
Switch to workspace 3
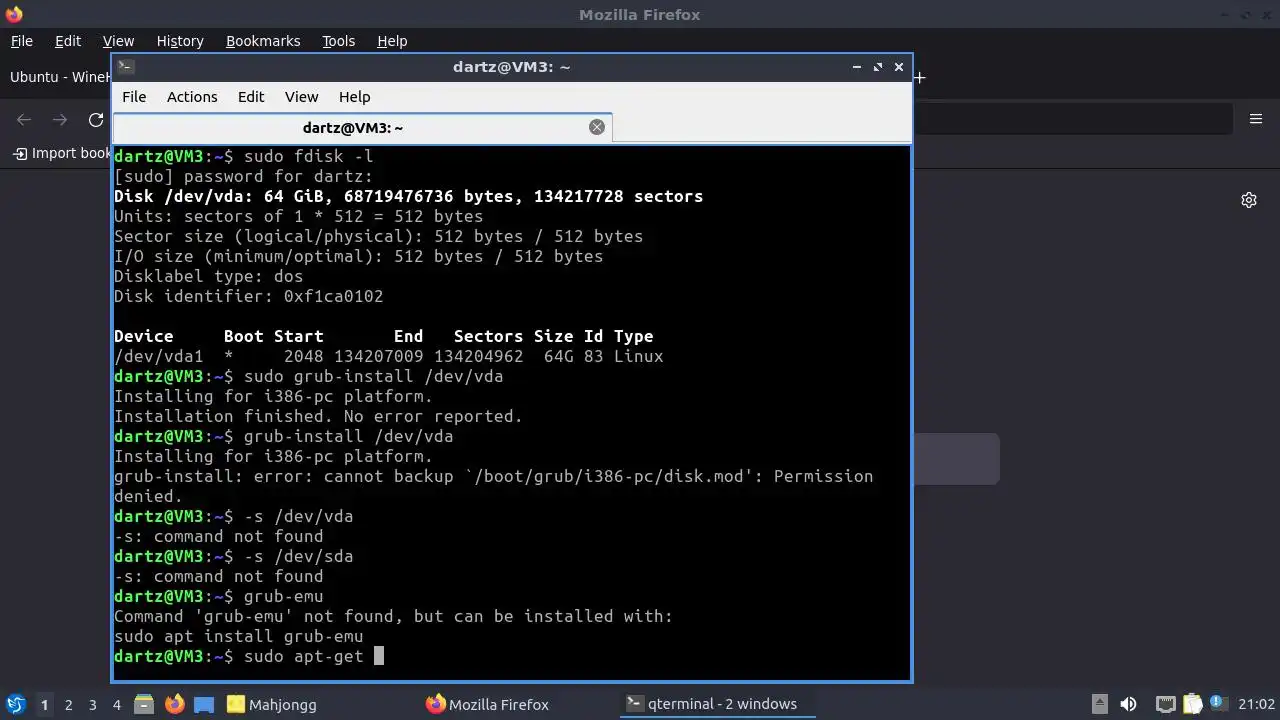tap(92, 704)
